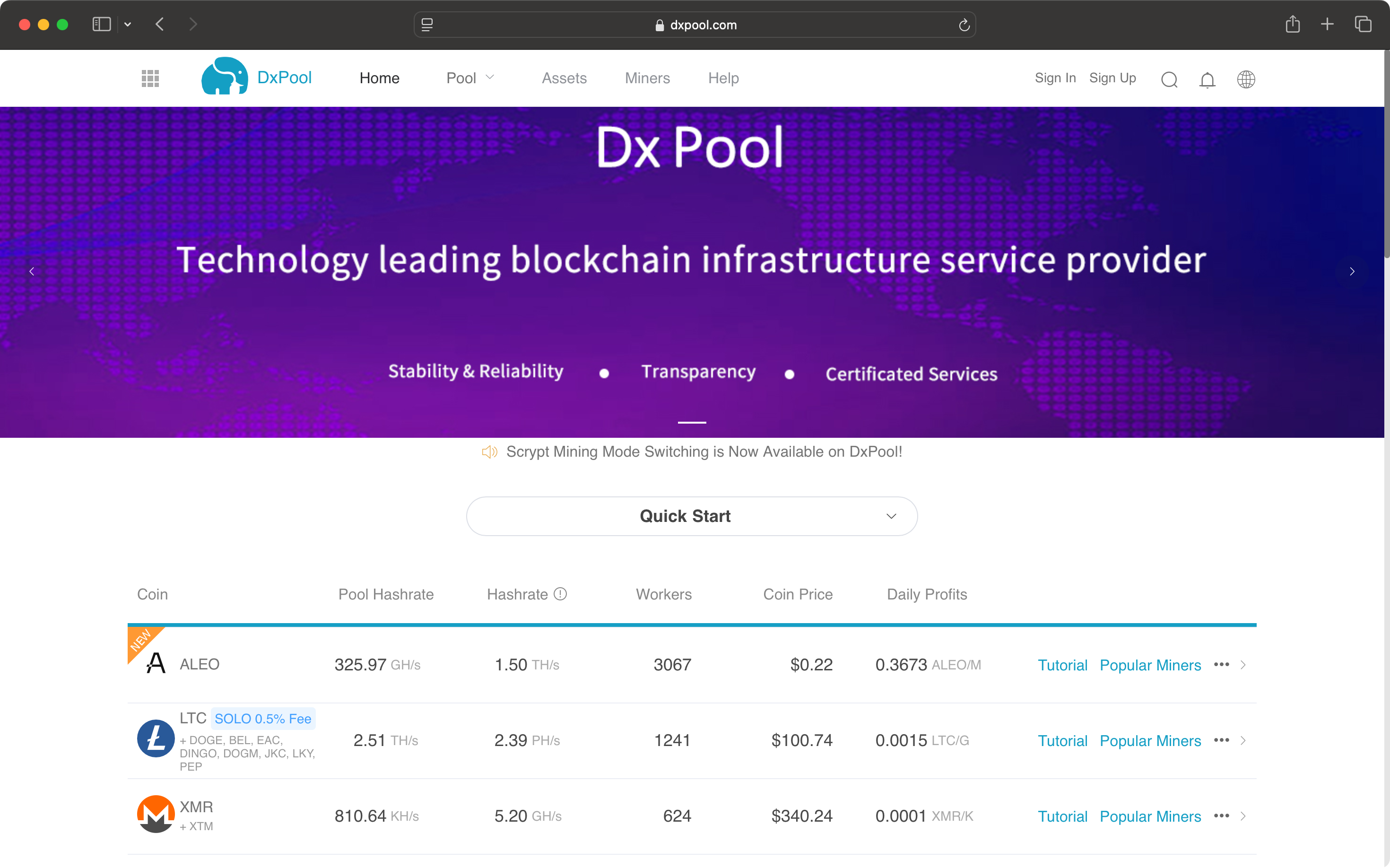Open the Miners page
The image size is (1390, 868).
pyautogui.click(x=647, y=78)
